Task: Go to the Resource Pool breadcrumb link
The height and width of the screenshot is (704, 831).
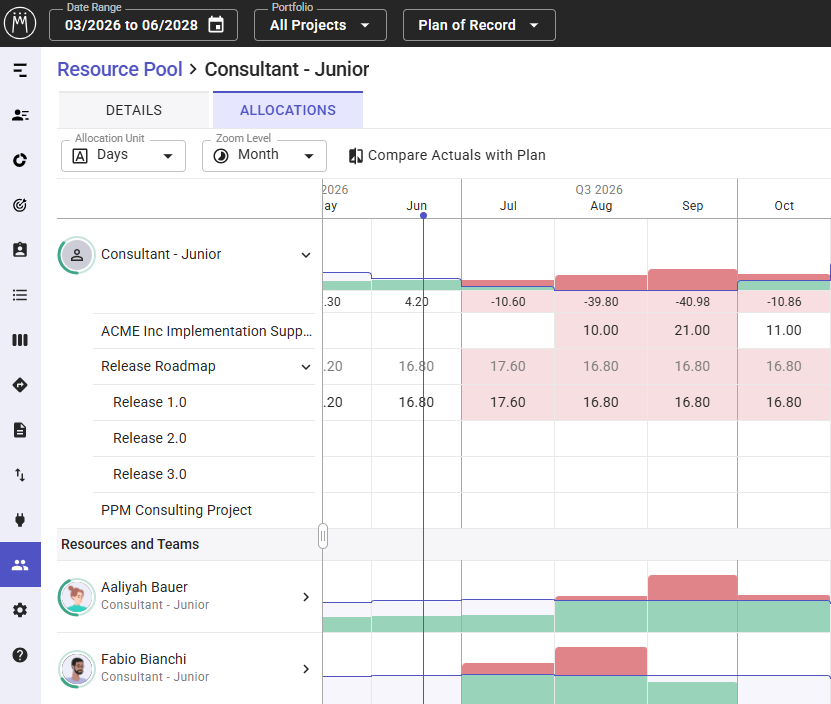Action: [x=120, y=69]
